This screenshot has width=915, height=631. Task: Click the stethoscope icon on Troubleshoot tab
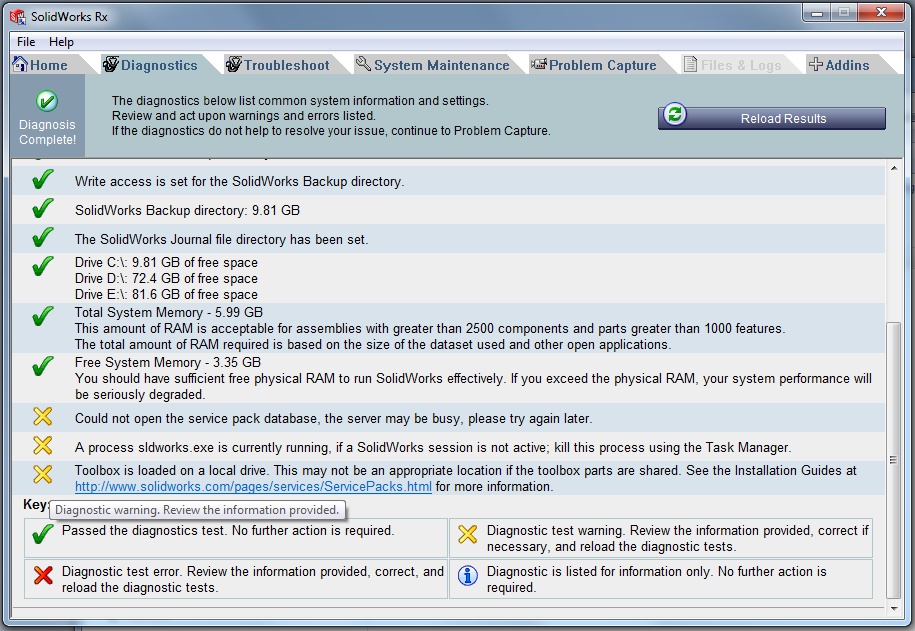234,64
